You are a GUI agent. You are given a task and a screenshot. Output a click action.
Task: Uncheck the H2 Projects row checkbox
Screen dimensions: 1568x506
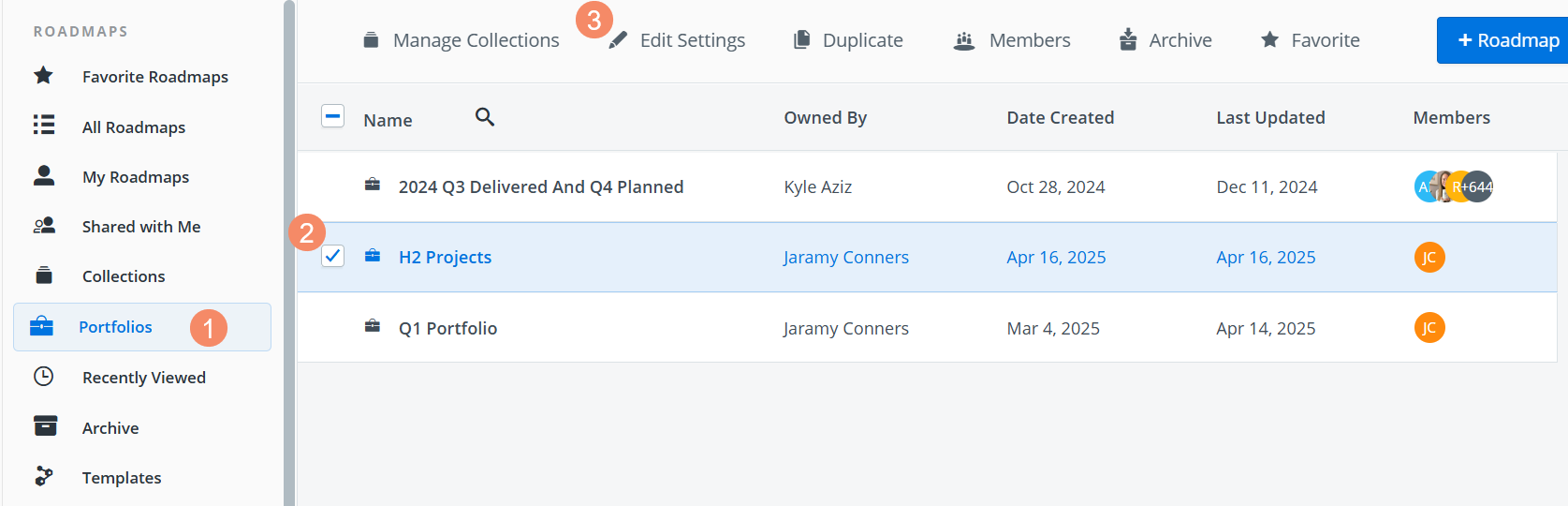click(x=332, y=256)
